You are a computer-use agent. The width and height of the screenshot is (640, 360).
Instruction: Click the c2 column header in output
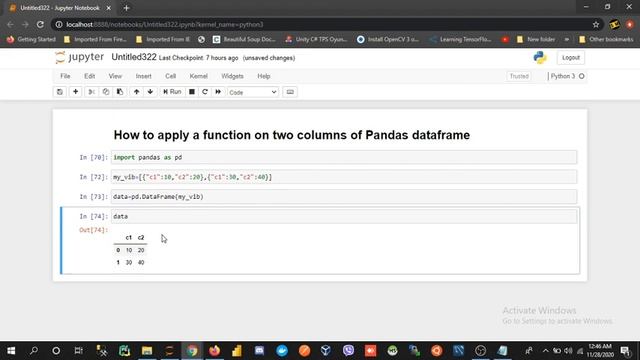pos(141,238)
